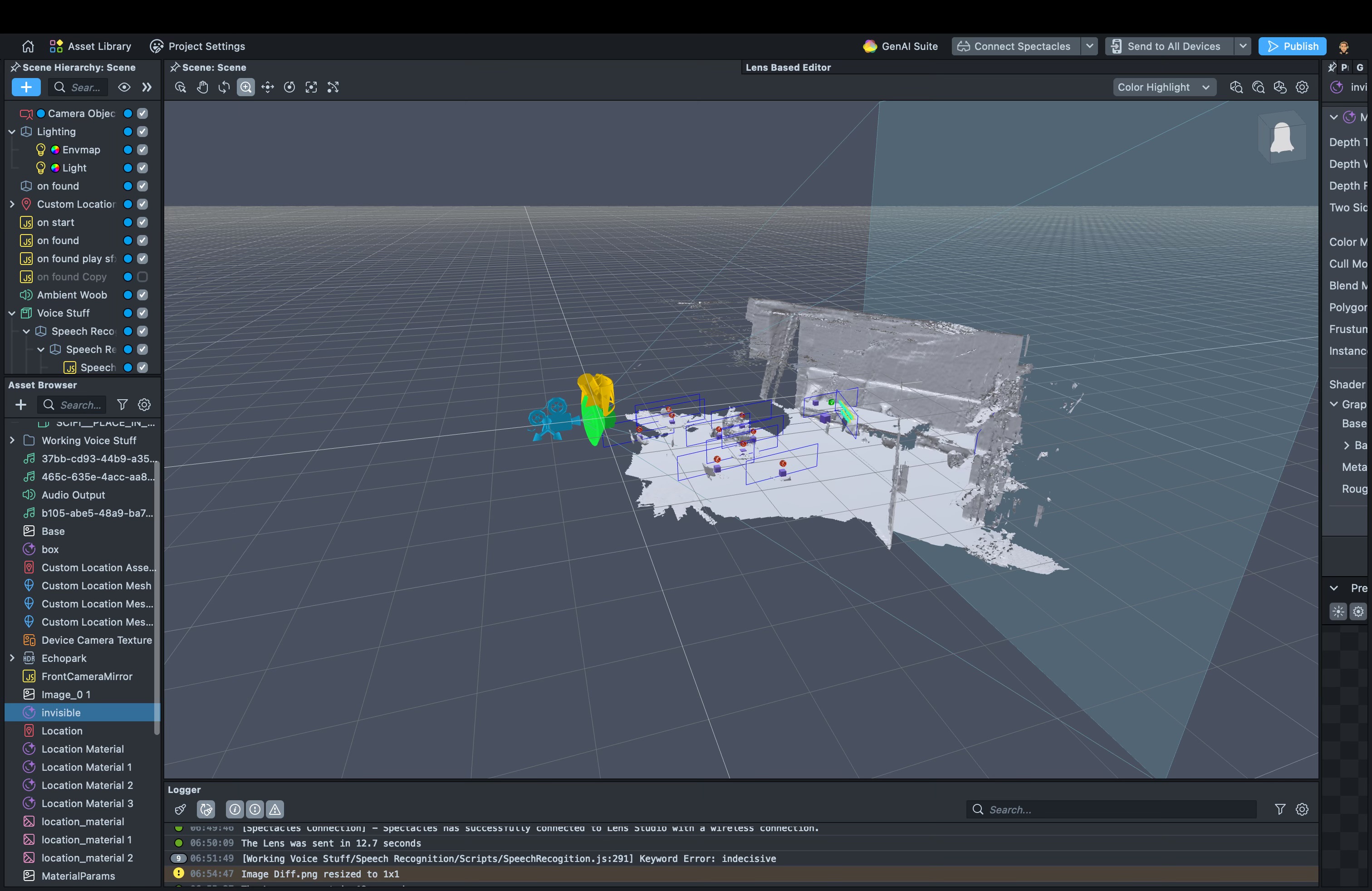Select the Scale tool in scene toolbar
The width and height of the screenshot is (1372, 891).
coord(311,87)
